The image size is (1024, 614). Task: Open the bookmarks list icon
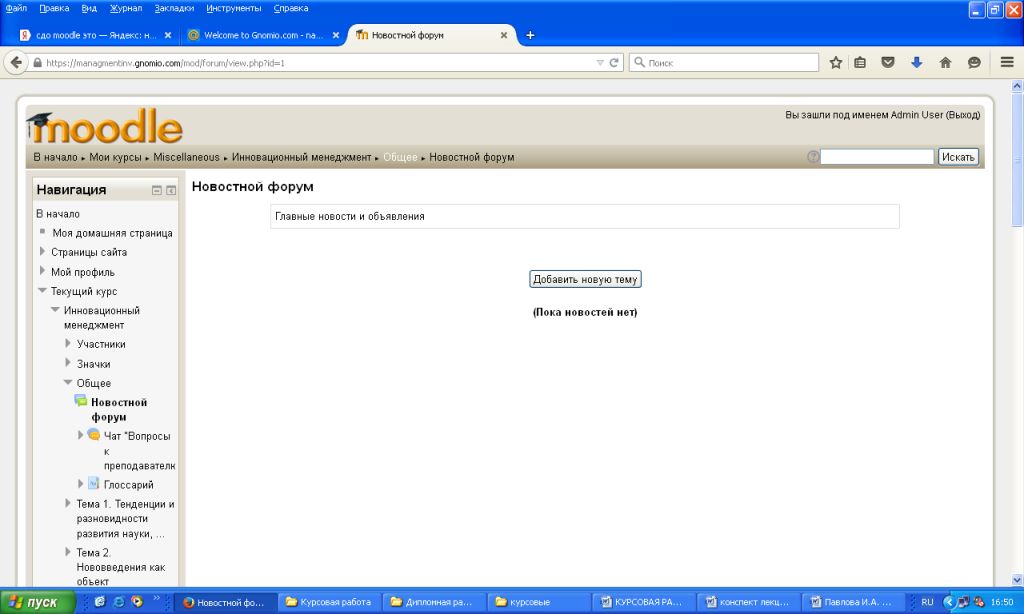point(860,63)
